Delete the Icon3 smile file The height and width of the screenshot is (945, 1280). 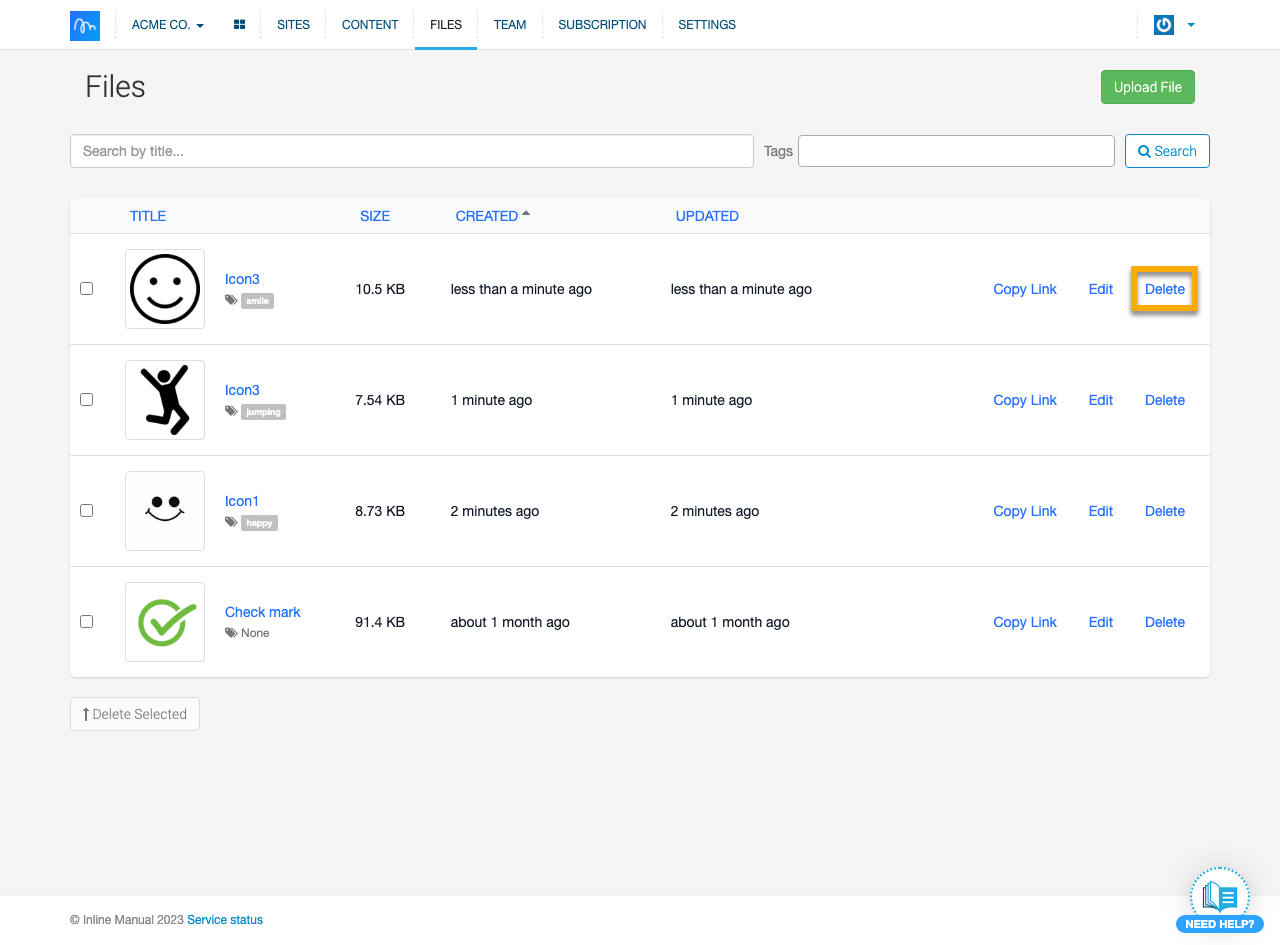point(1164,289)
